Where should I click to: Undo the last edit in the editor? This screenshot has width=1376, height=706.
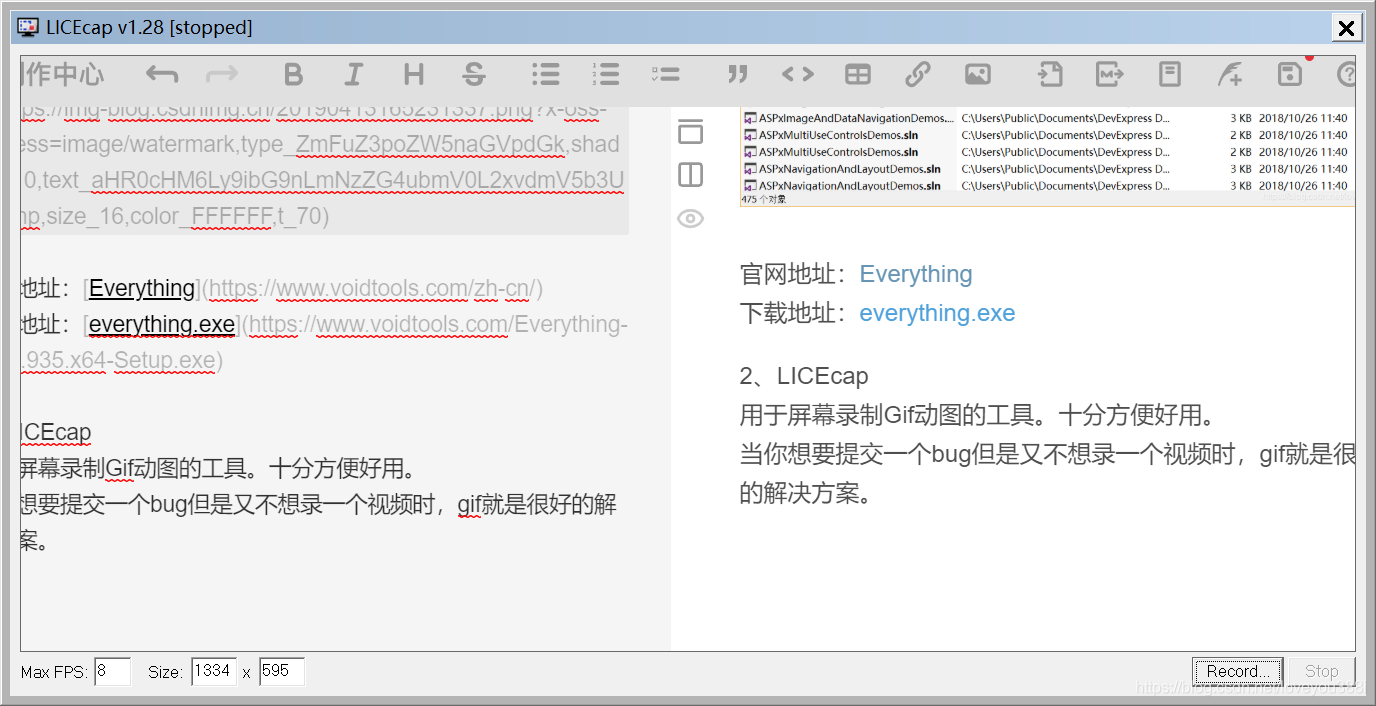pos(161,74)
